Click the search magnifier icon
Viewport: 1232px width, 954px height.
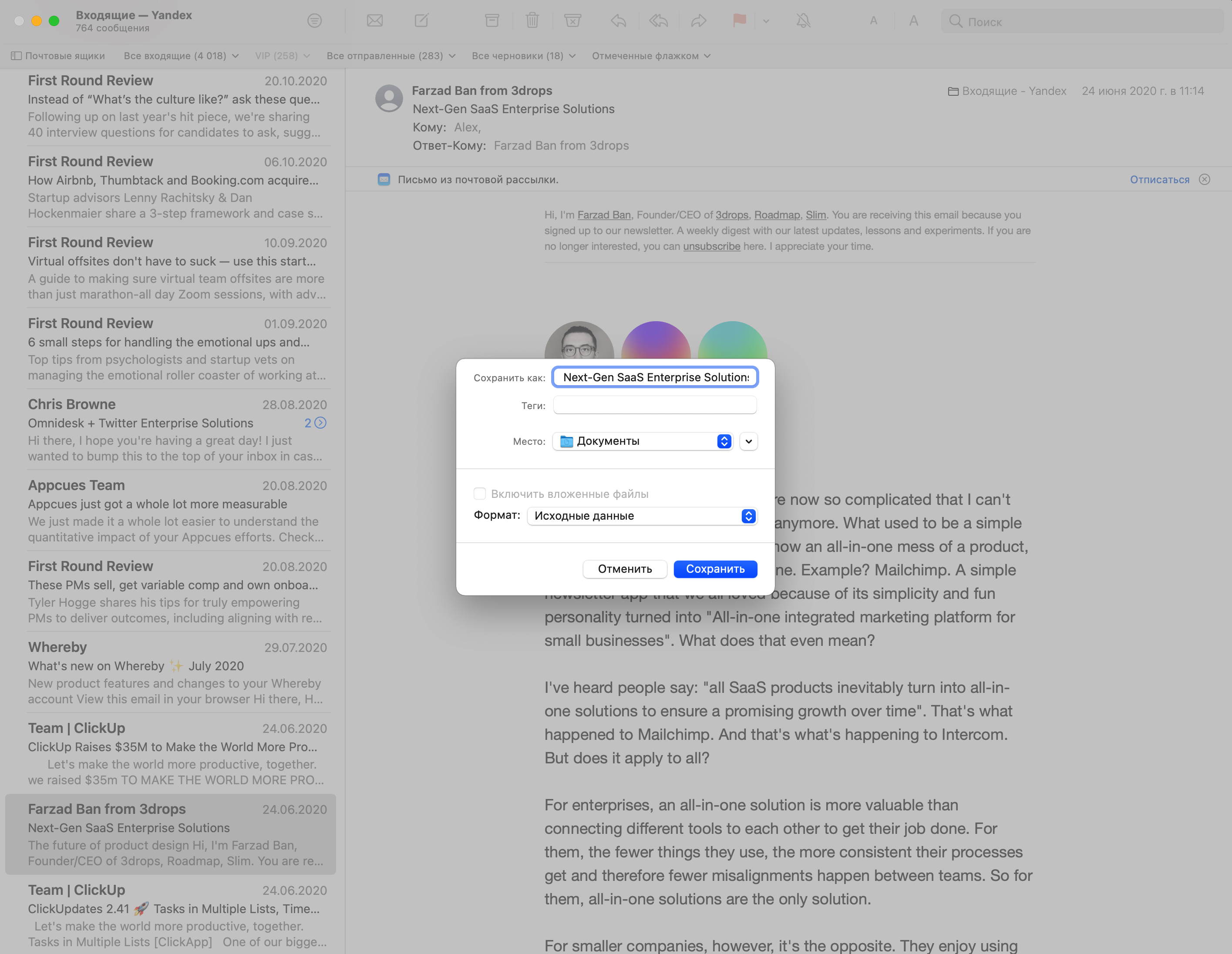(955, 21)
